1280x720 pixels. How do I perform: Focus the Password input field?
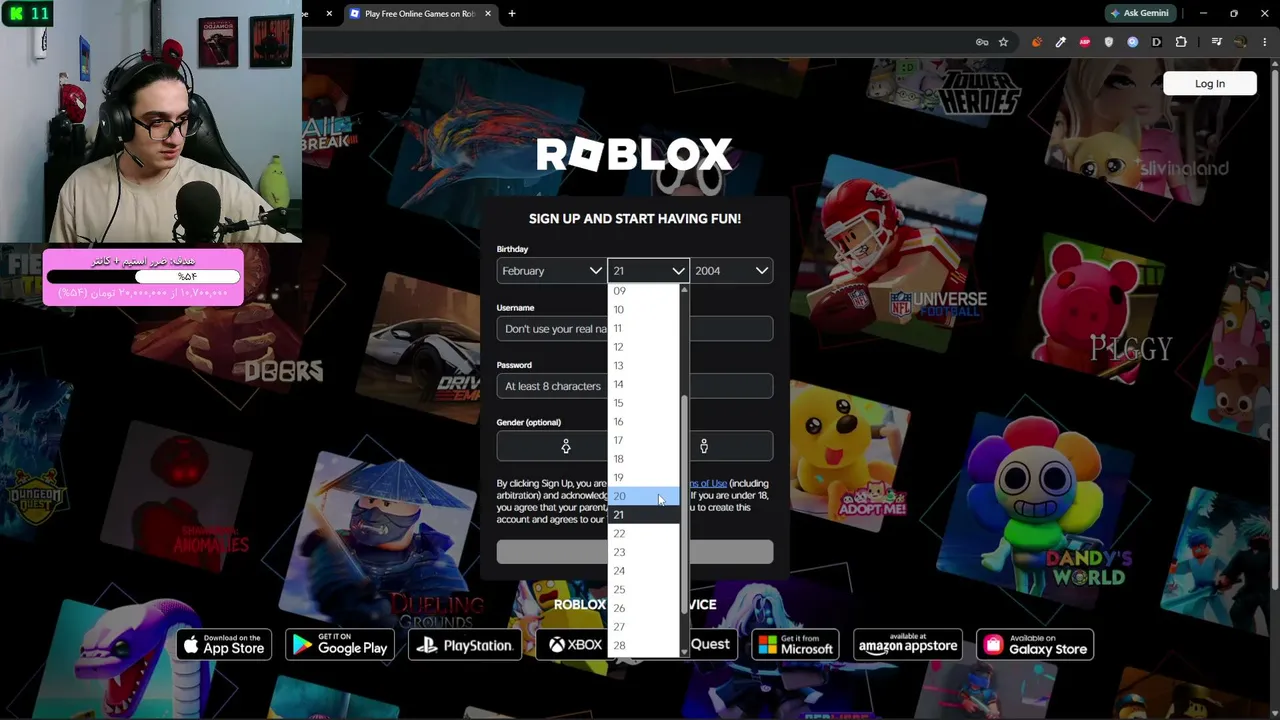pos(635,386)
